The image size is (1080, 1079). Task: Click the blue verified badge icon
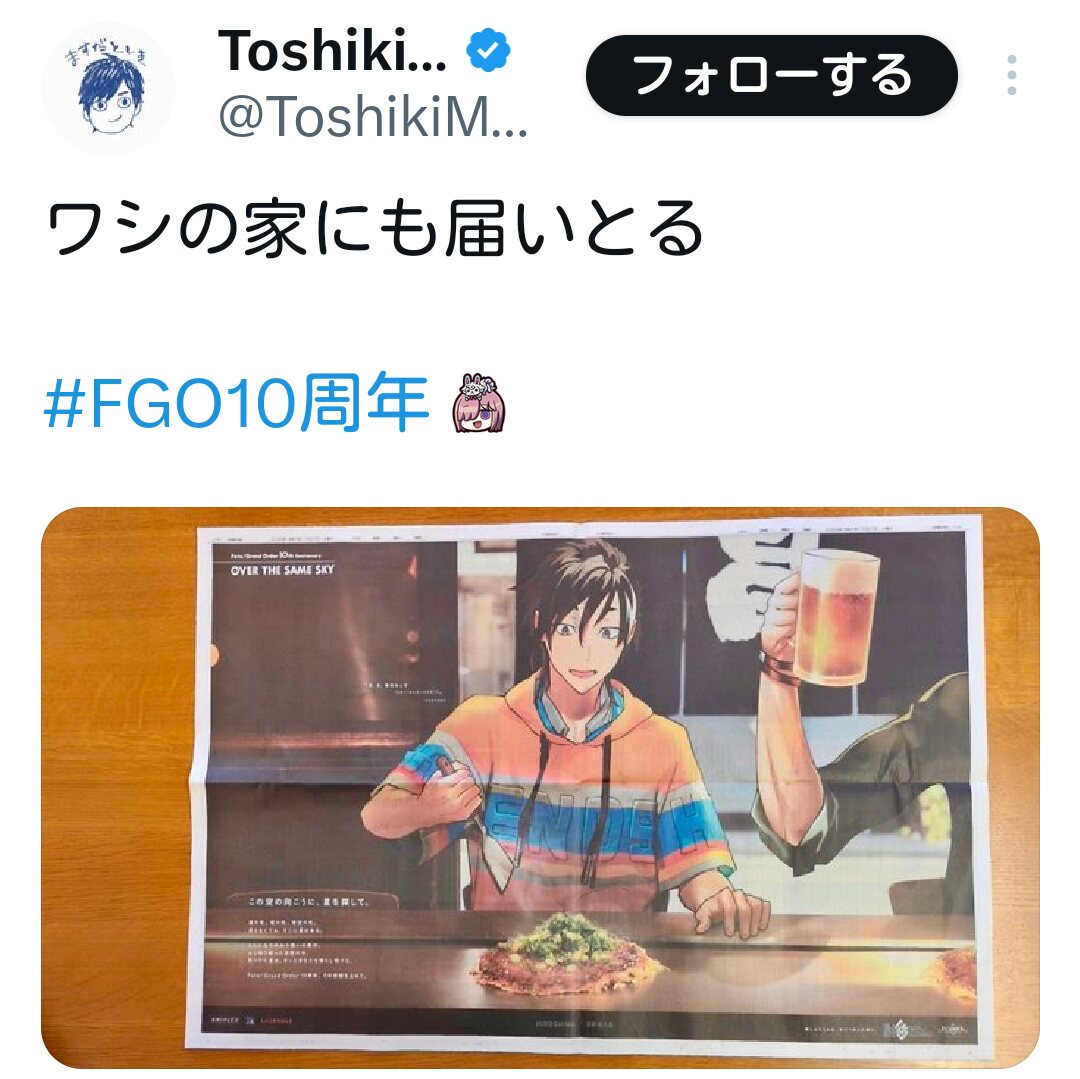(x=488, y=50)
